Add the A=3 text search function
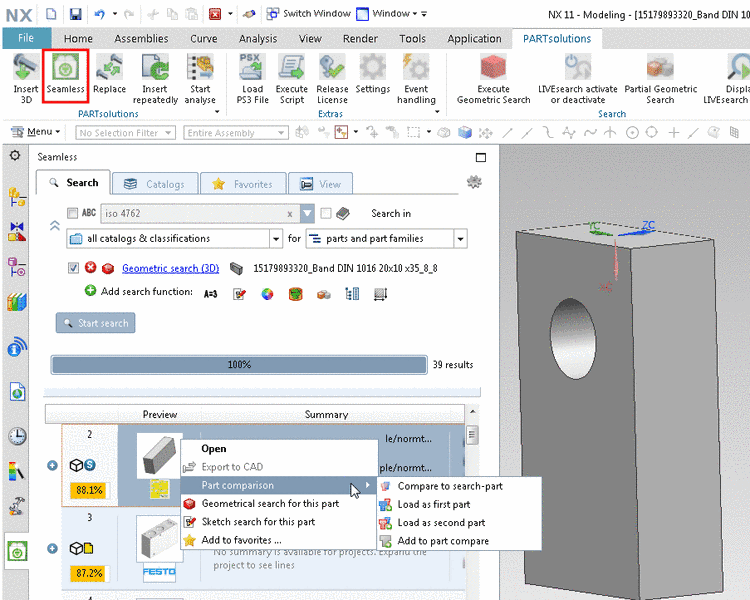This screenshot has height=600, width=750. 210,294
